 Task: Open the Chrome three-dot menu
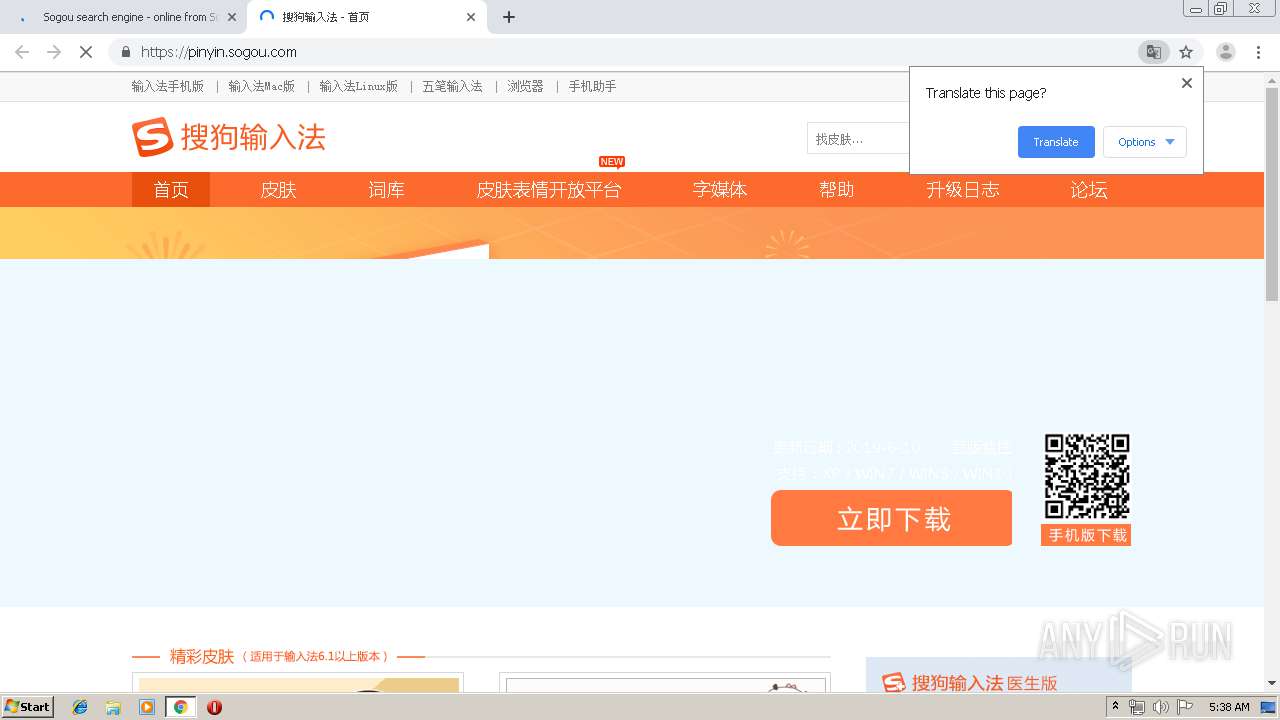pyautogui.click(x=1258, y=52)
